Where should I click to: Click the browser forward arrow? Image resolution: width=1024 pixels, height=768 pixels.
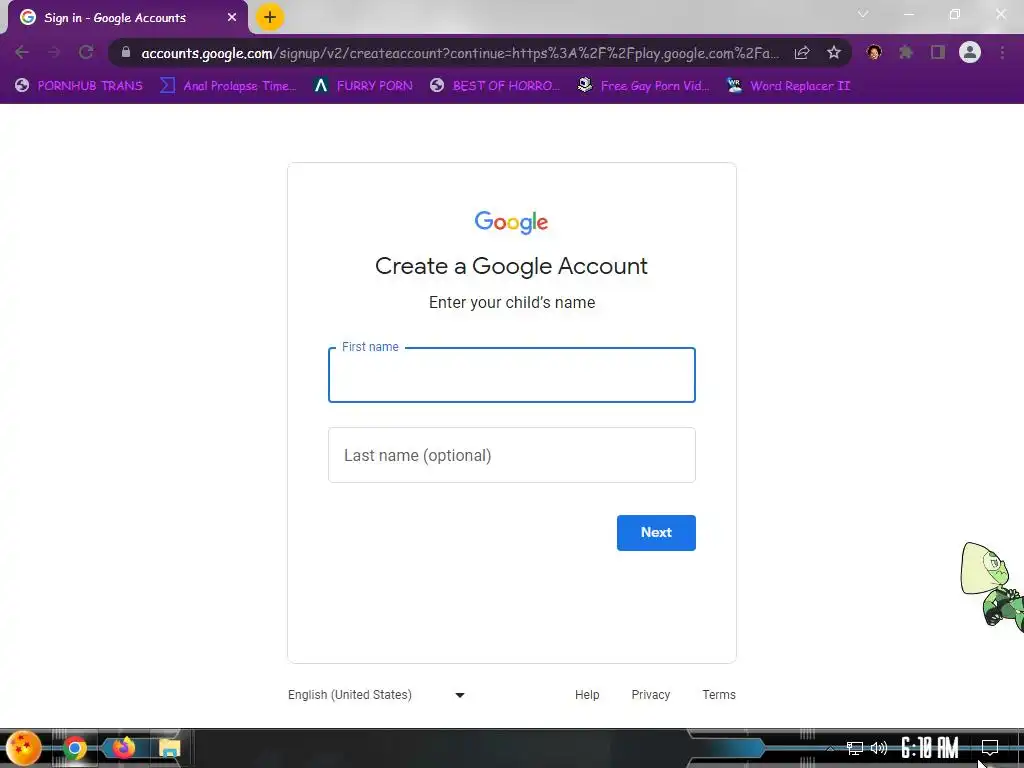click(54, 52)
